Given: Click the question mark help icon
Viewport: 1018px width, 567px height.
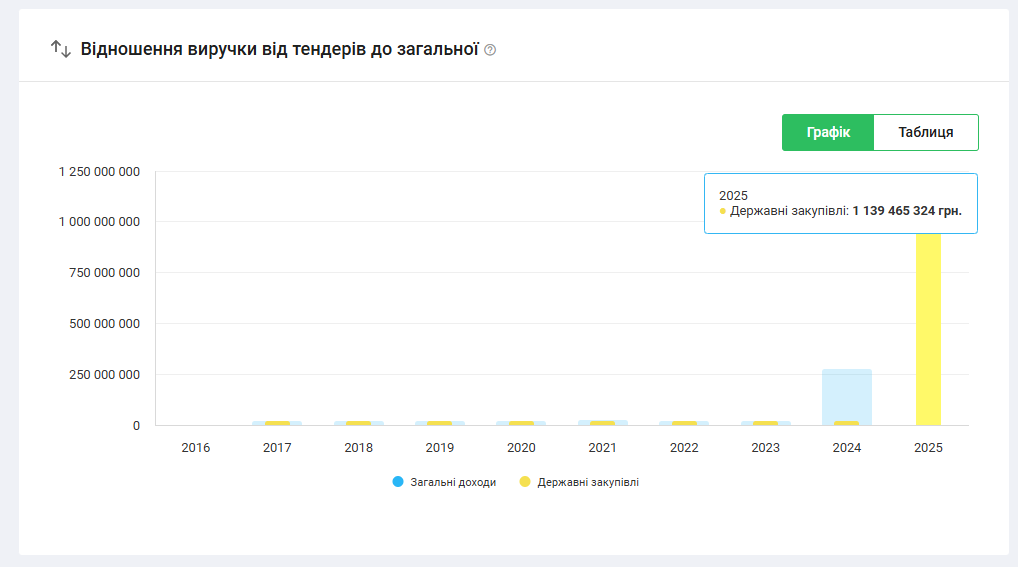Looking at the screenshot, I should tap(490, 49).
